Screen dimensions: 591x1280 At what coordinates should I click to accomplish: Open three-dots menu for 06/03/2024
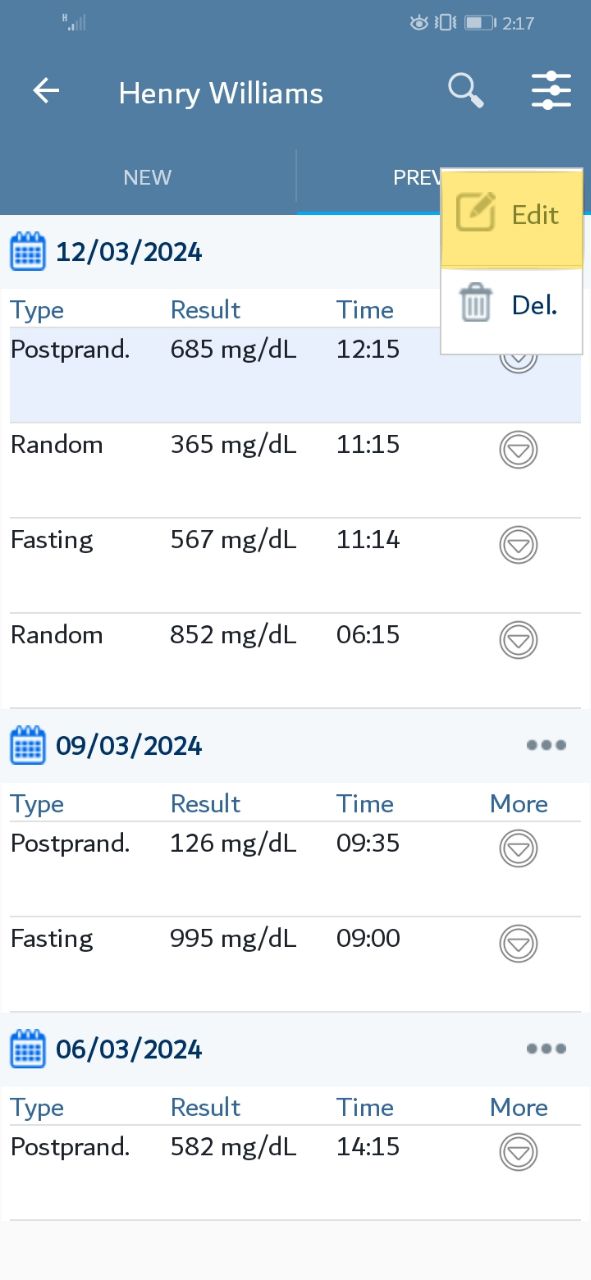[546, 1048]
